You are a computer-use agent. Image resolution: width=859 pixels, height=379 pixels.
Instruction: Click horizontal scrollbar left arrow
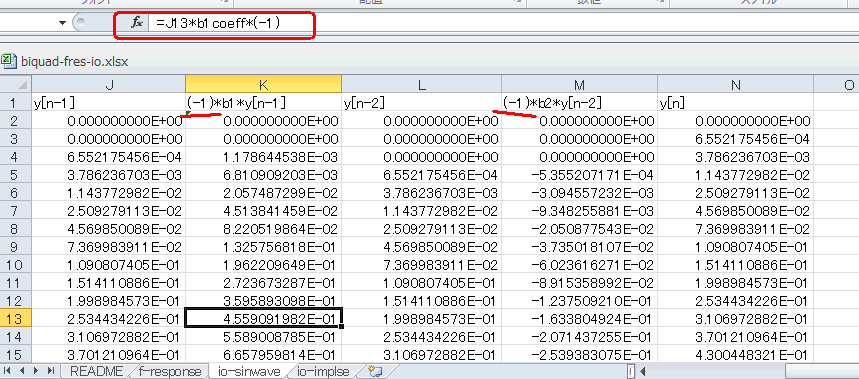[x=643, y=371]
